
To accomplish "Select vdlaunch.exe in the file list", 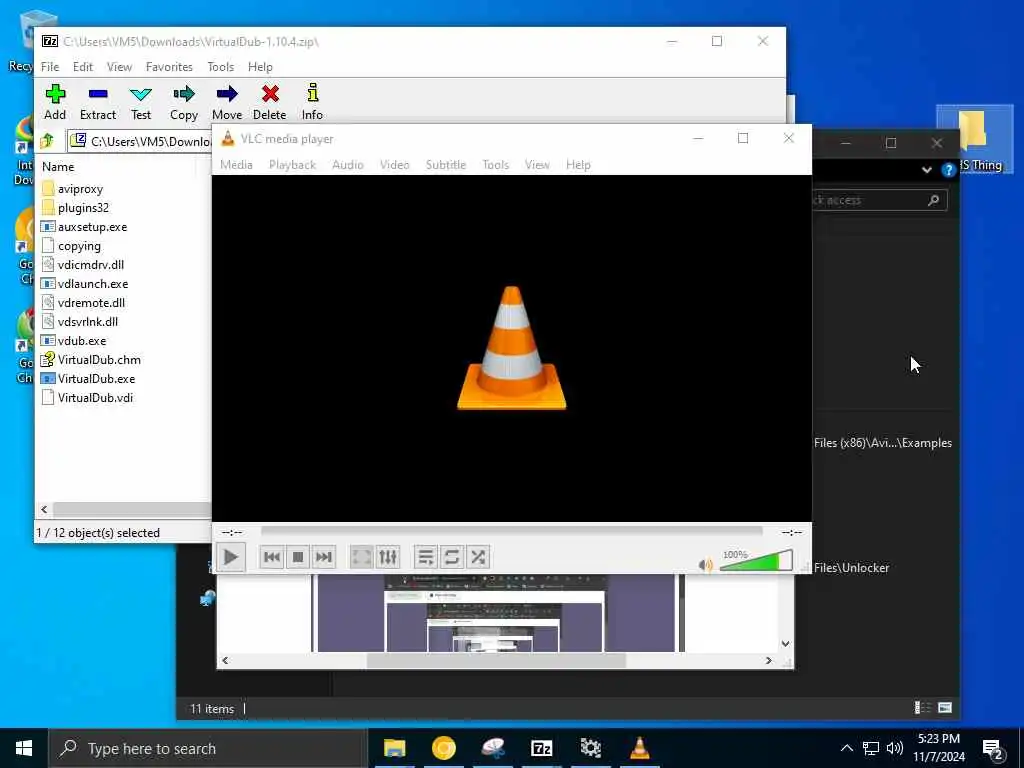I will click(x=93, y=283).
